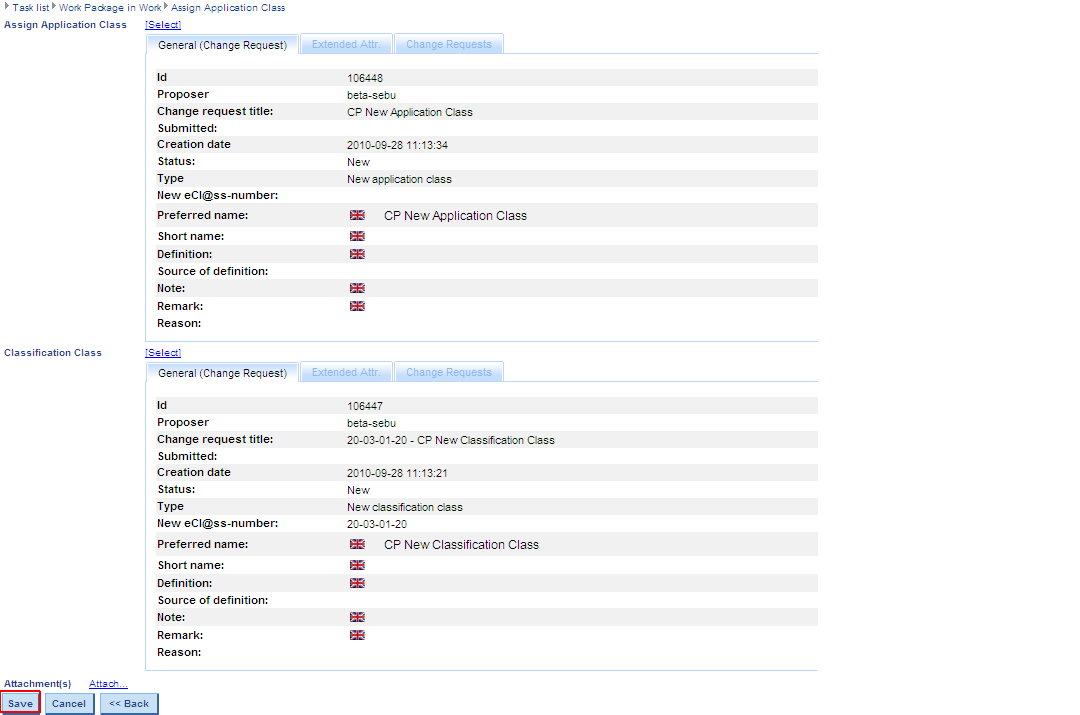Click the Select link for Classification Class
Screen dimensions: 1080x715
pyautogui.click(x=163, y=352)
